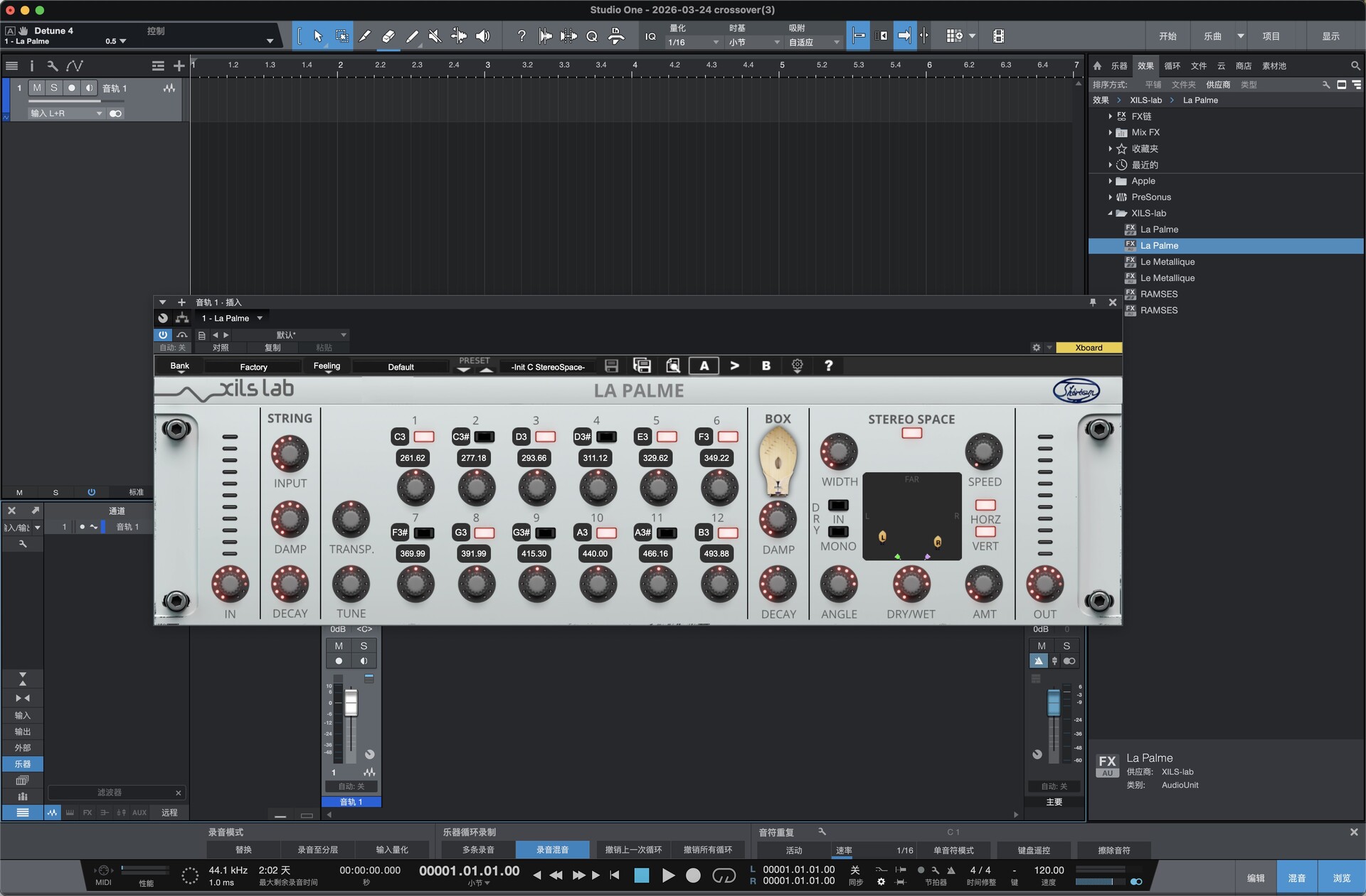Mute track 音轨 1 in arrangement
The height and width of the screenshot is (896, 1366).
pos(37,88)
